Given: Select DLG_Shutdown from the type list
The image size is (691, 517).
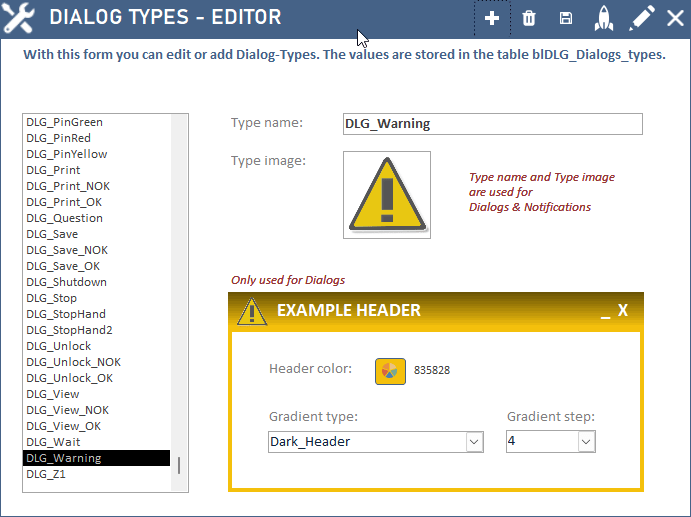Looking at the screenshot, I should 67,282.
